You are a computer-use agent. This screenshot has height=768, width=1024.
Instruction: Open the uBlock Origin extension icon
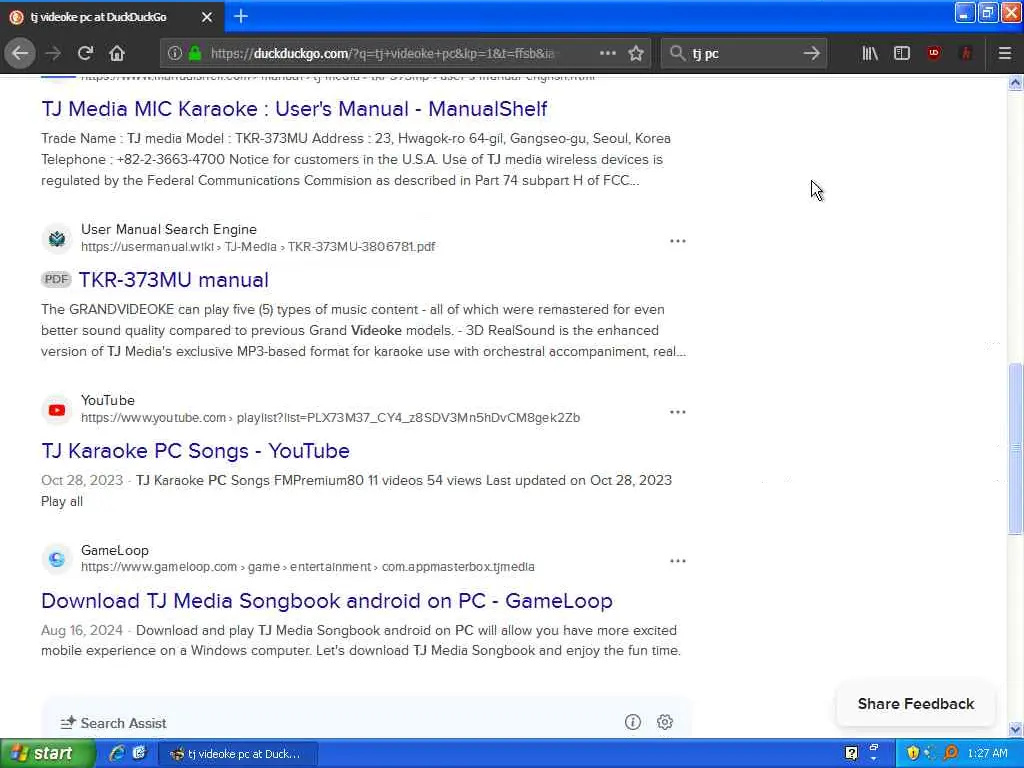tap(934, 53)
